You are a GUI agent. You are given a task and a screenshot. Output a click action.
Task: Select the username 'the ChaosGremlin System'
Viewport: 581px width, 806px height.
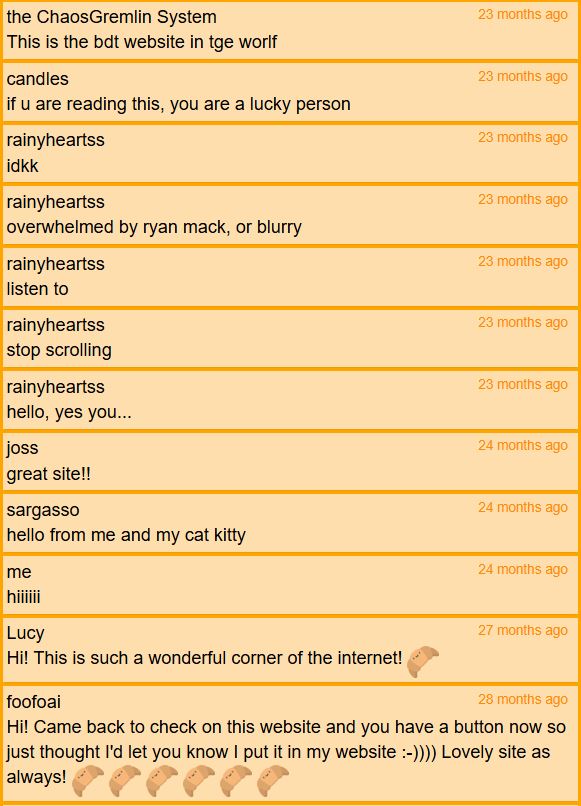point(112,17)
